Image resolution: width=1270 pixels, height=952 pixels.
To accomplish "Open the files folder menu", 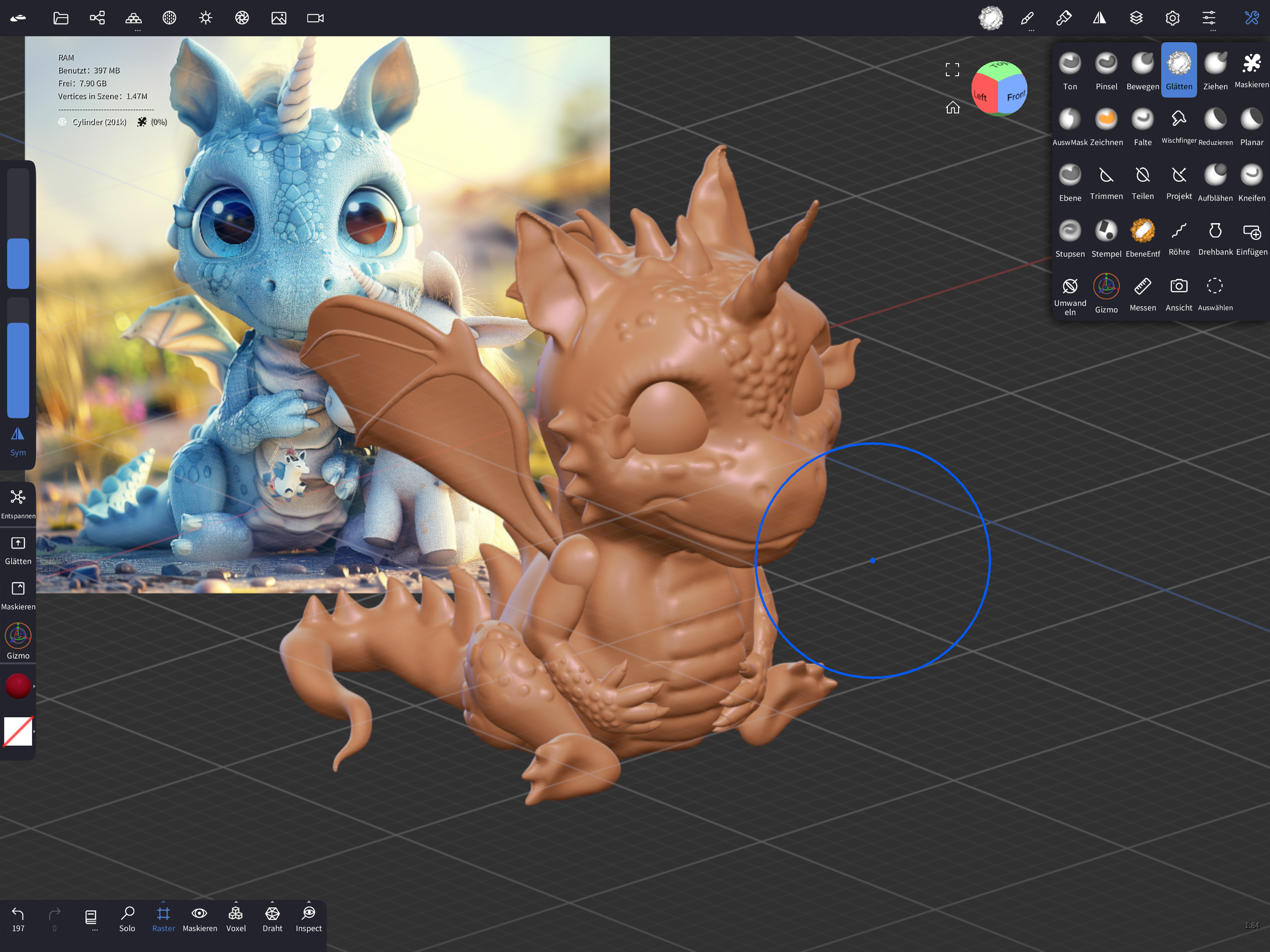I will [60, 18].
